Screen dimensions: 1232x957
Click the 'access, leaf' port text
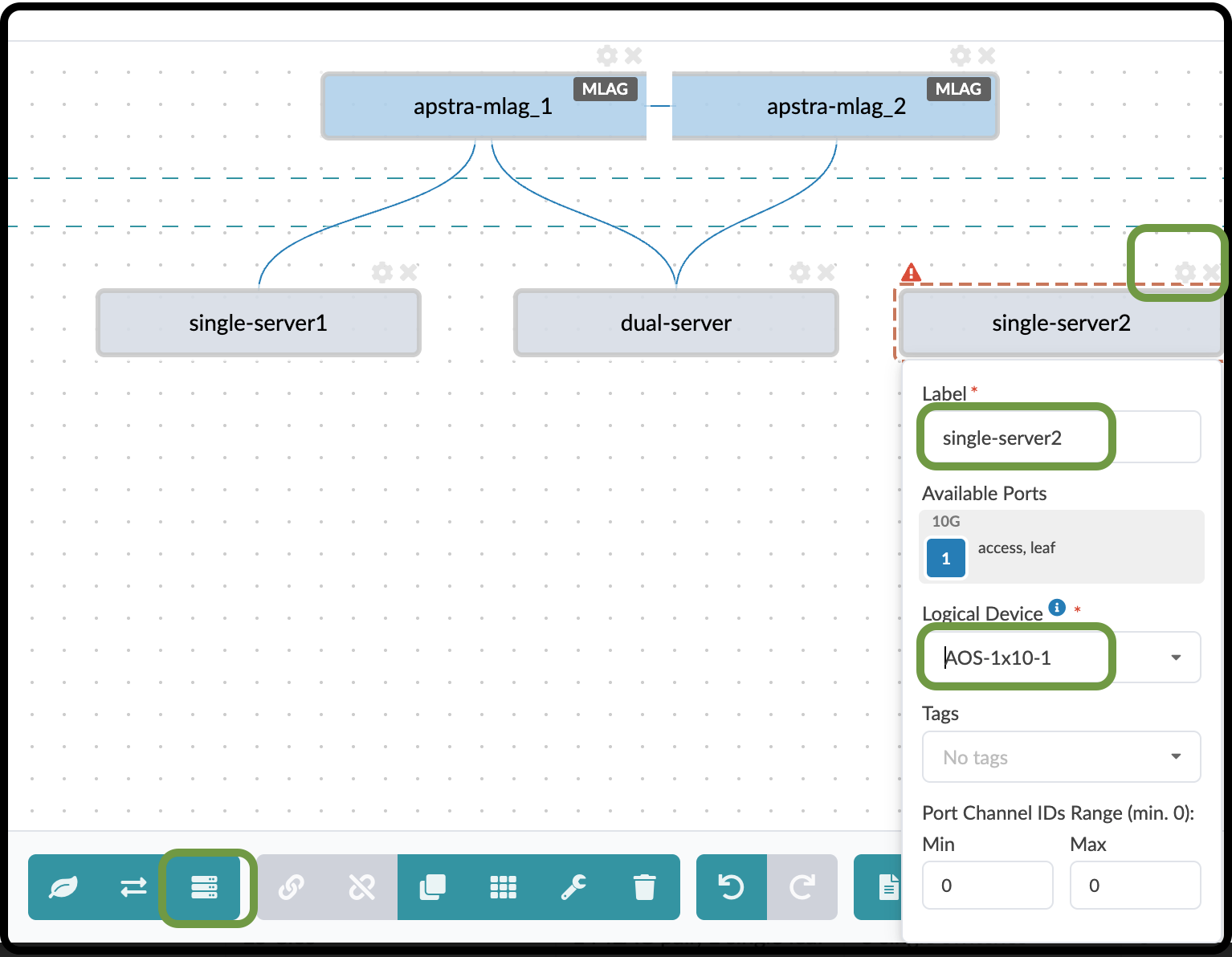tap(1016, 548)
